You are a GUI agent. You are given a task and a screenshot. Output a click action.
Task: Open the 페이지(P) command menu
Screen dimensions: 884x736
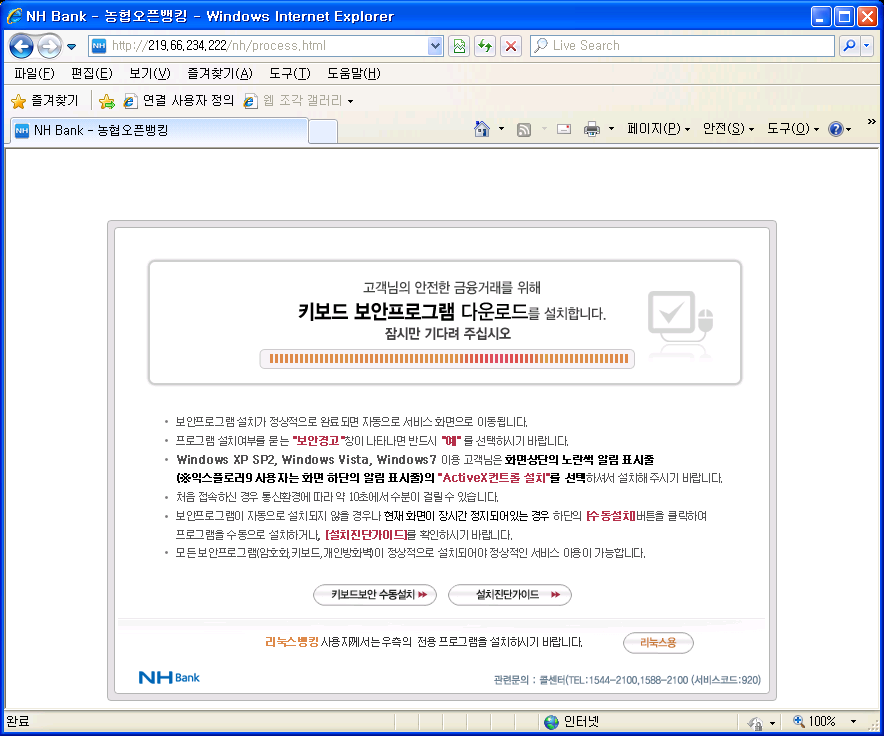point(658,129)
